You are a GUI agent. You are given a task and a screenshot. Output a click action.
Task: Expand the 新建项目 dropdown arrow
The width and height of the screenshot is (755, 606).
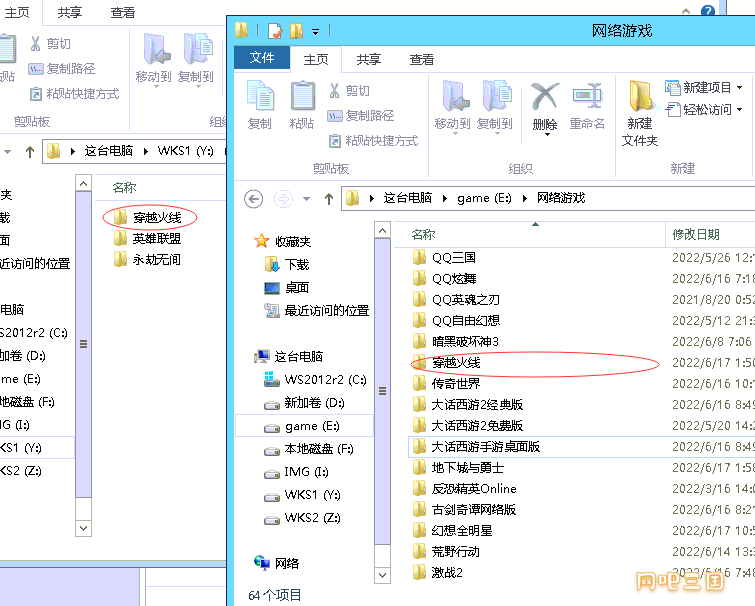[x=740, y=88]
